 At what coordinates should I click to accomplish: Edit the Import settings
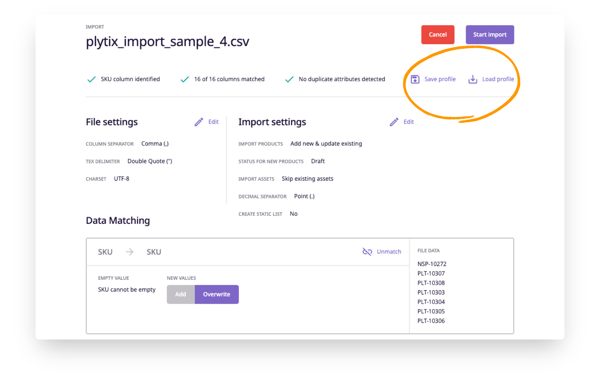coord(409,122)
